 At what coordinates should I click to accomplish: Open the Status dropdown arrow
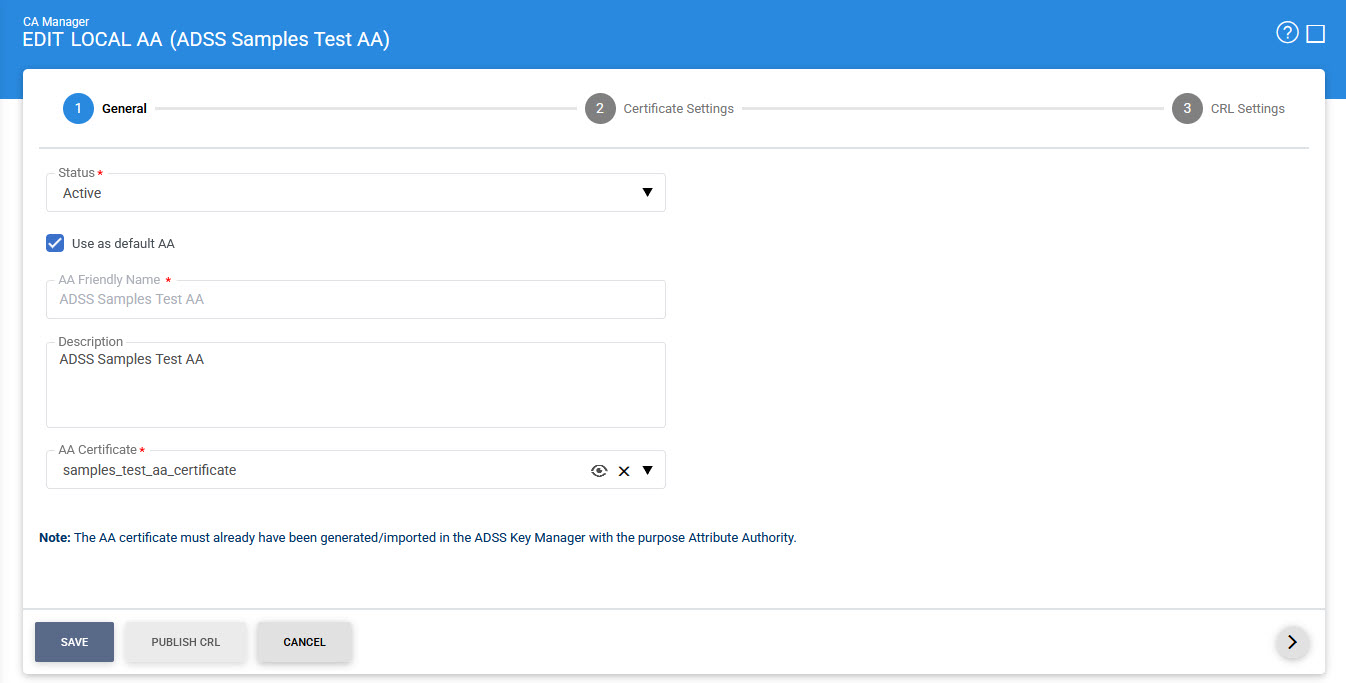pos(647,193)
